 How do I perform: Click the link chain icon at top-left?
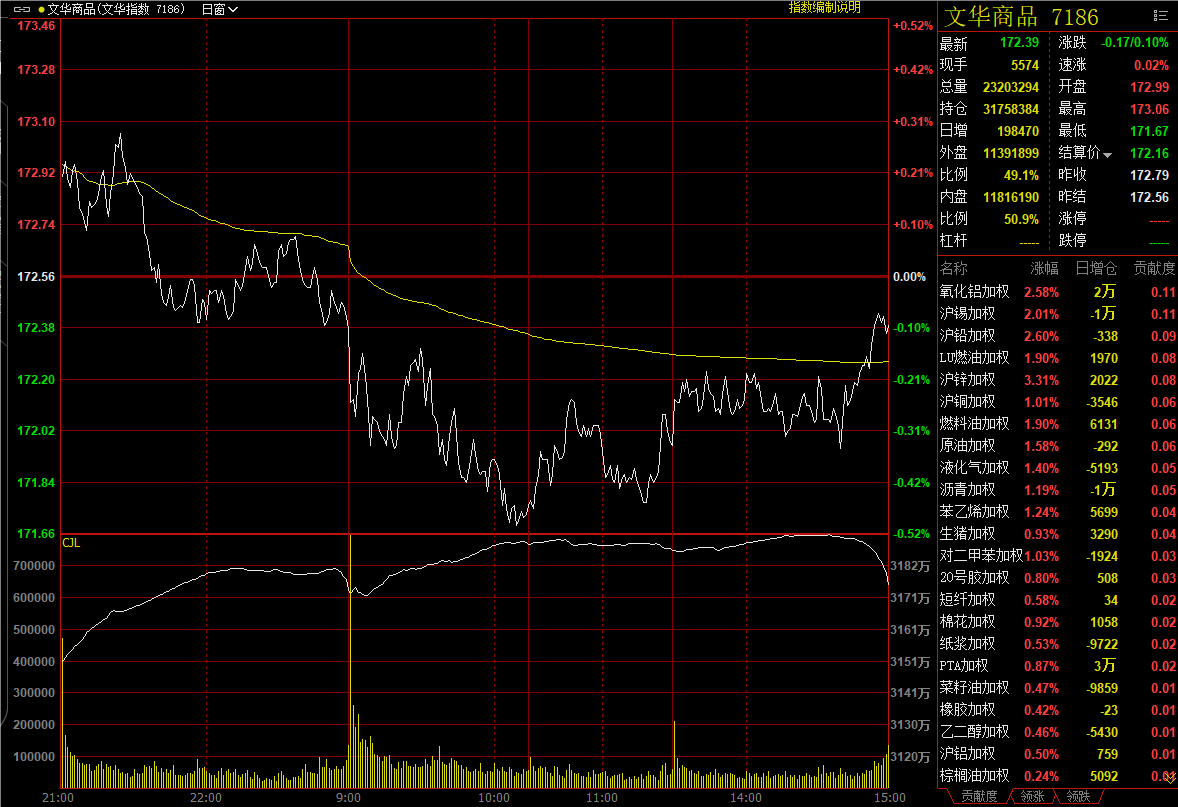click(22, 9)
